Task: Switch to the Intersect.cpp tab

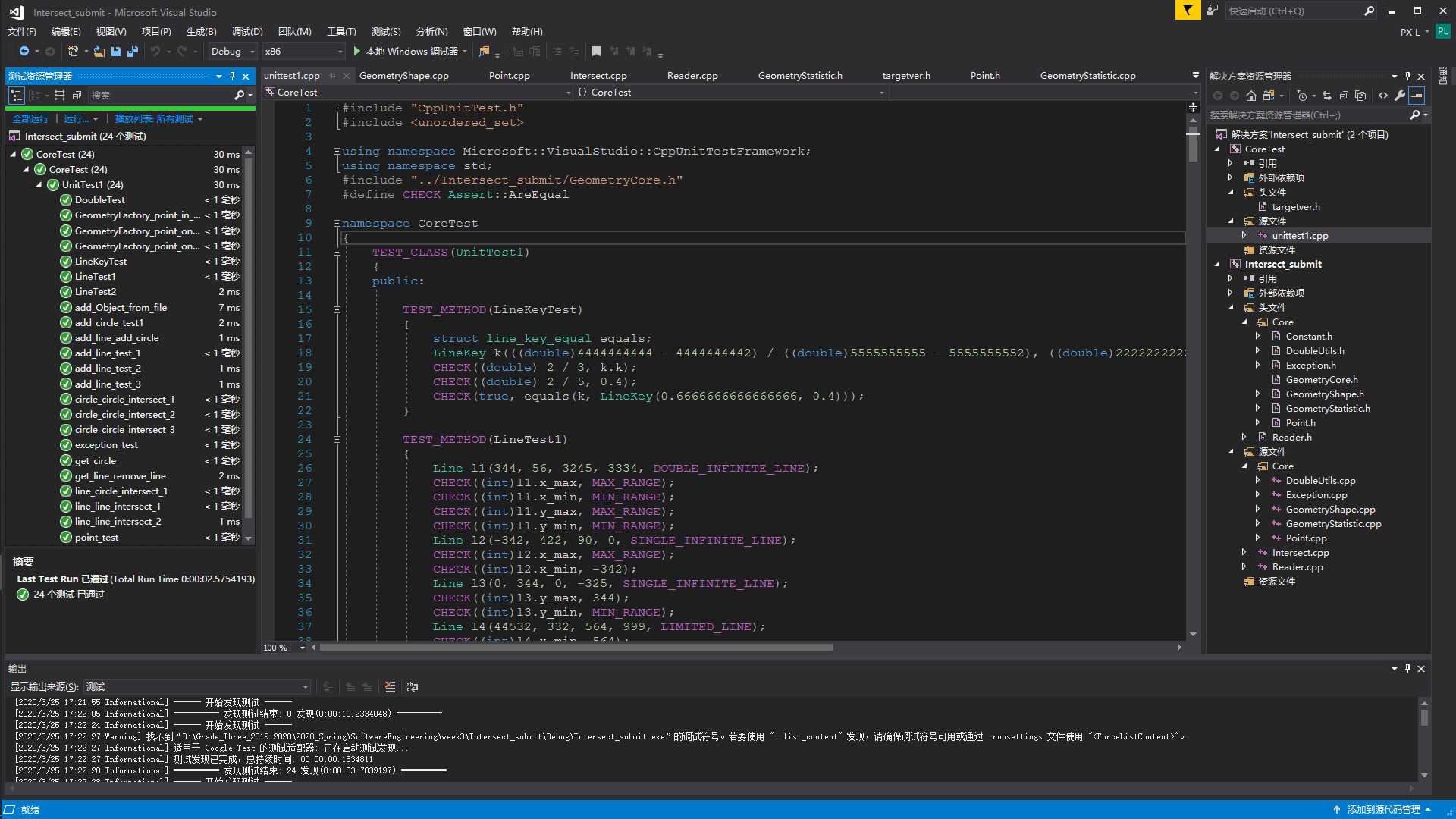Action: [x=598, y=76]
